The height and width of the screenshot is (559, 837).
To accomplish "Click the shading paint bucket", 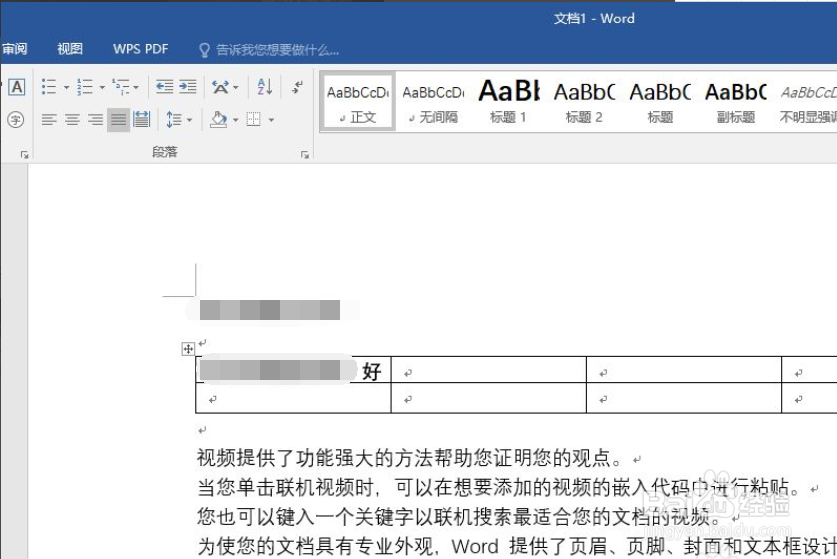I will 218,119.
